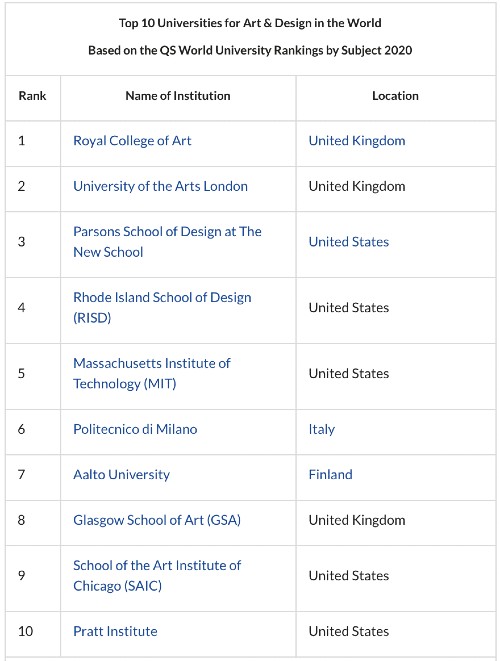The image size is (500, 661).
Task: Open Glasgow School of Art (GSA) link
Action: pos(157,520)
